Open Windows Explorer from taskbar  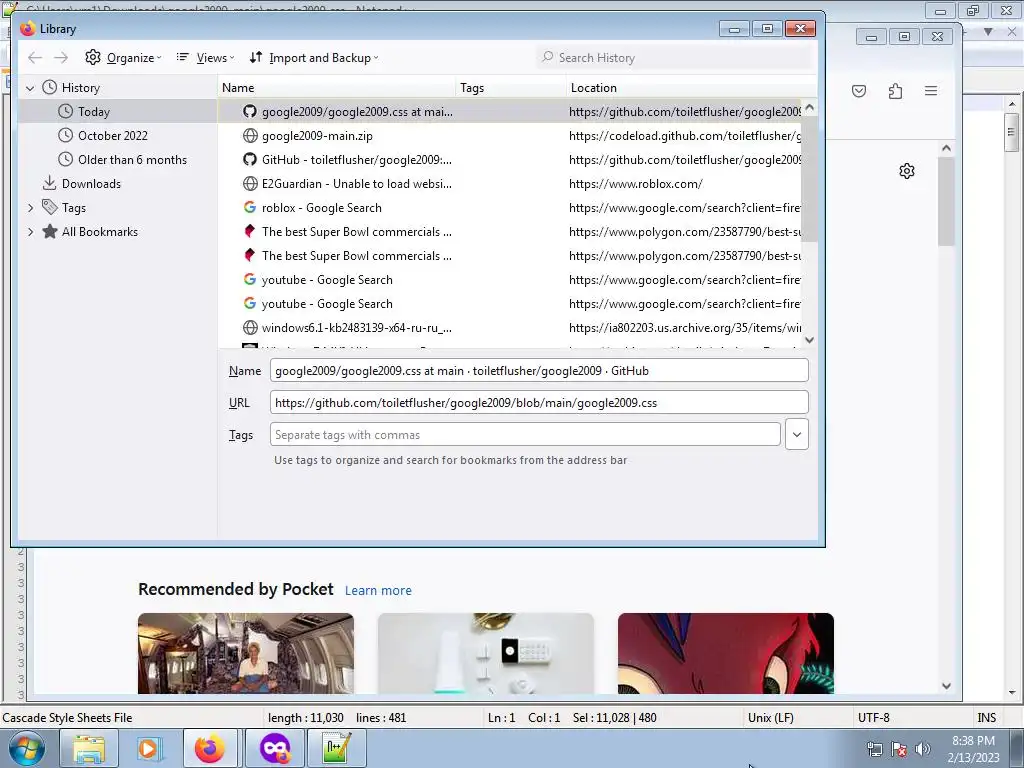click(x=89, y=748)
